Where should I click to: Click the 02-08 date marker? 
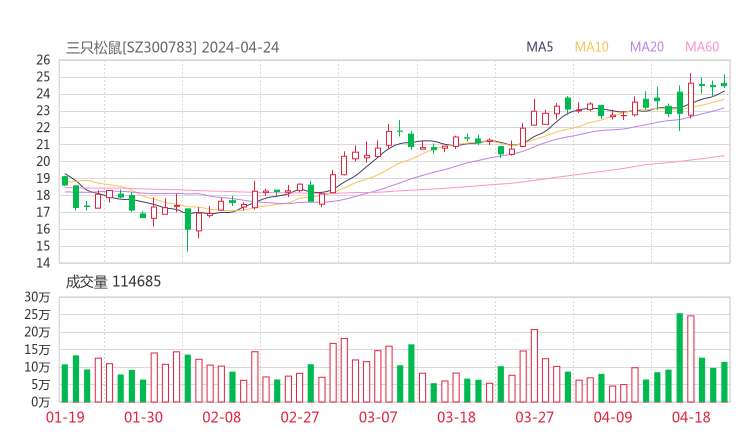221,417
